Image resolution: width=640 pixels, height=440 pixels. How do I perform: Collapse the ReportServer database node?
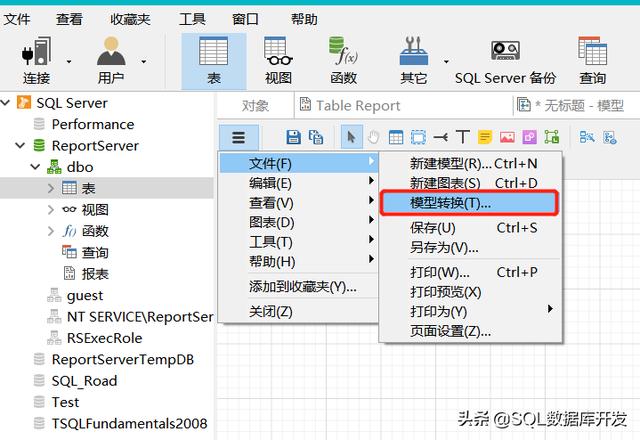pyautogui.click(x=20, y=145)
